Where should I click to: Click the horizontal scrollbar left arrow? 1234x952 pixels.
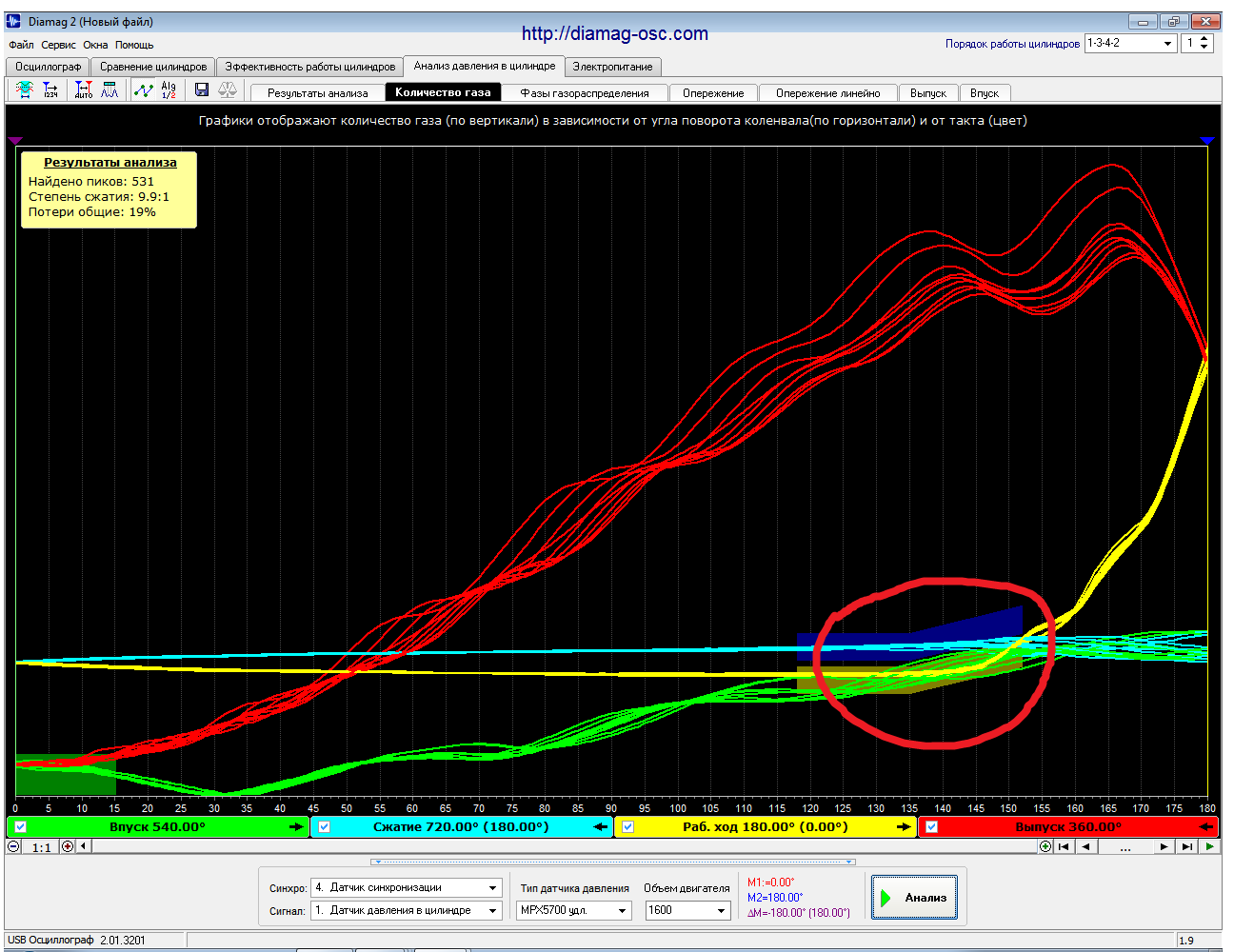pyautogui.click(x=83, y=846)
